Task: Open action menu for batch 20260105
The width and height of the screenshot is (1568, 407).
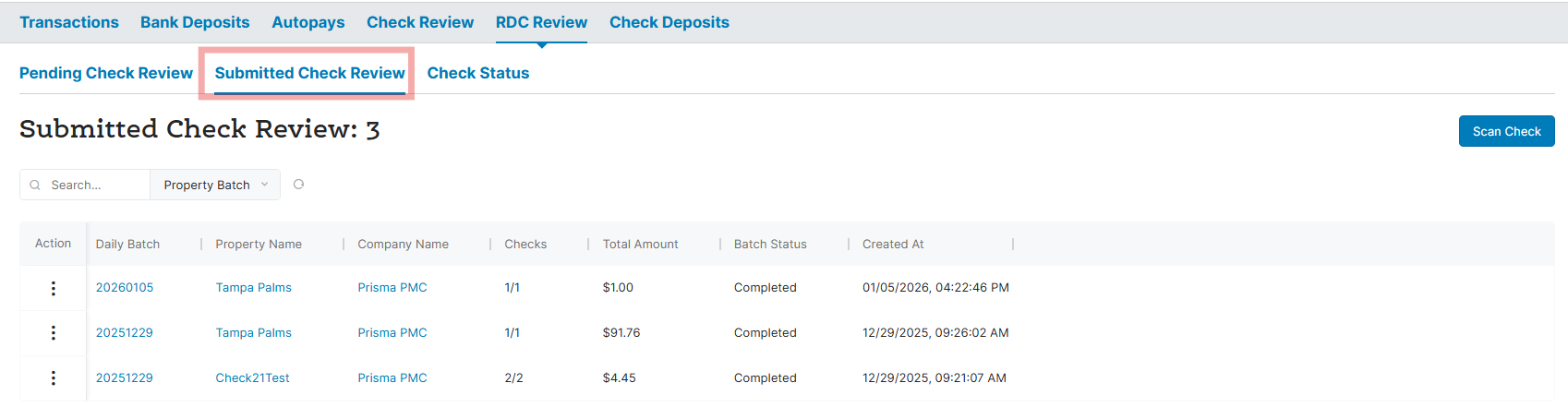Action: [x=54, y=288]
